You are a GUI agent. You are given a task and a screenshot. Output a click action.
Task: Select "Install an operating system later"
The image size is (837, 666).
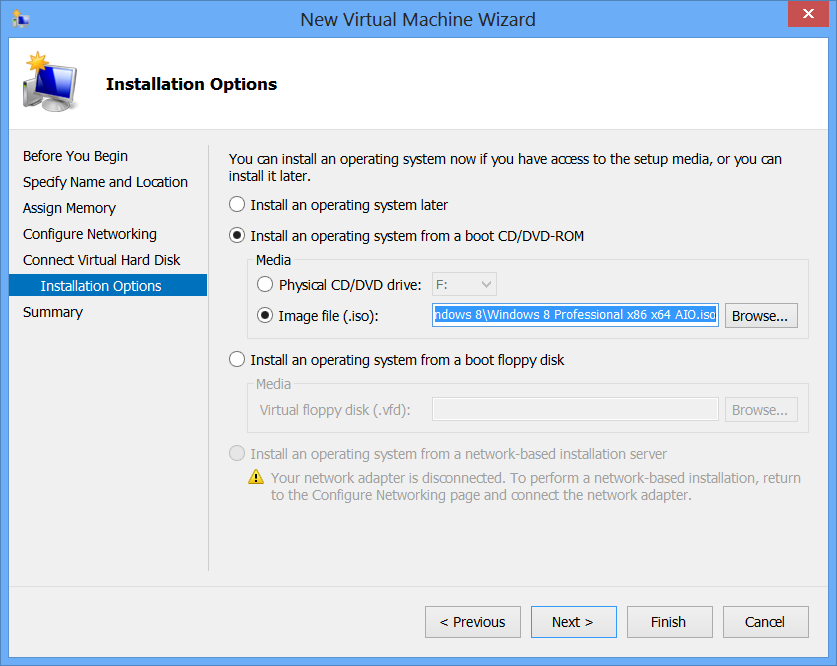pos(236,204)
